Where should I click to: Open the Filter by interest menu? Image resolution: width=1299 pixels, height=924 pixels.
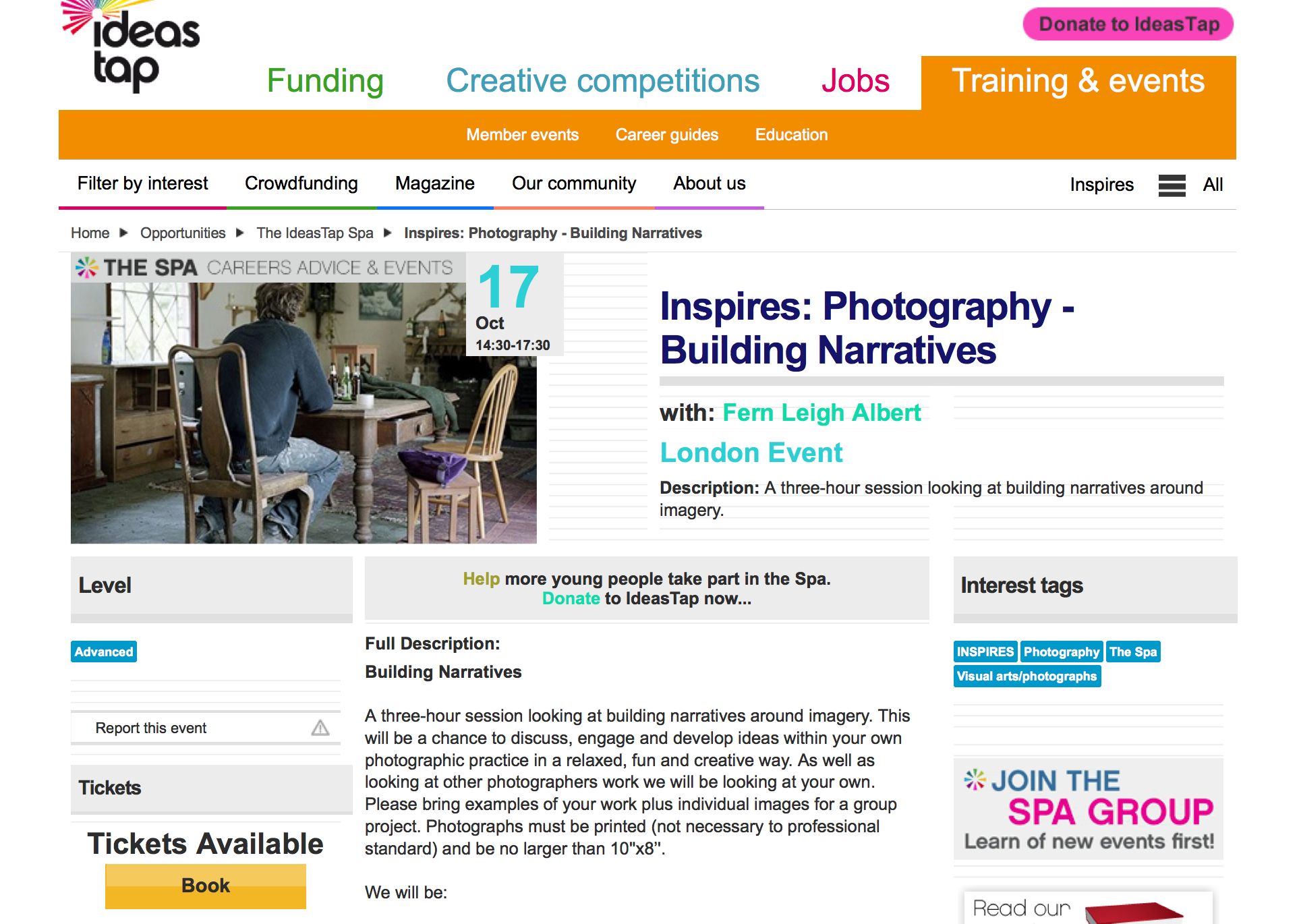point(142,183)
